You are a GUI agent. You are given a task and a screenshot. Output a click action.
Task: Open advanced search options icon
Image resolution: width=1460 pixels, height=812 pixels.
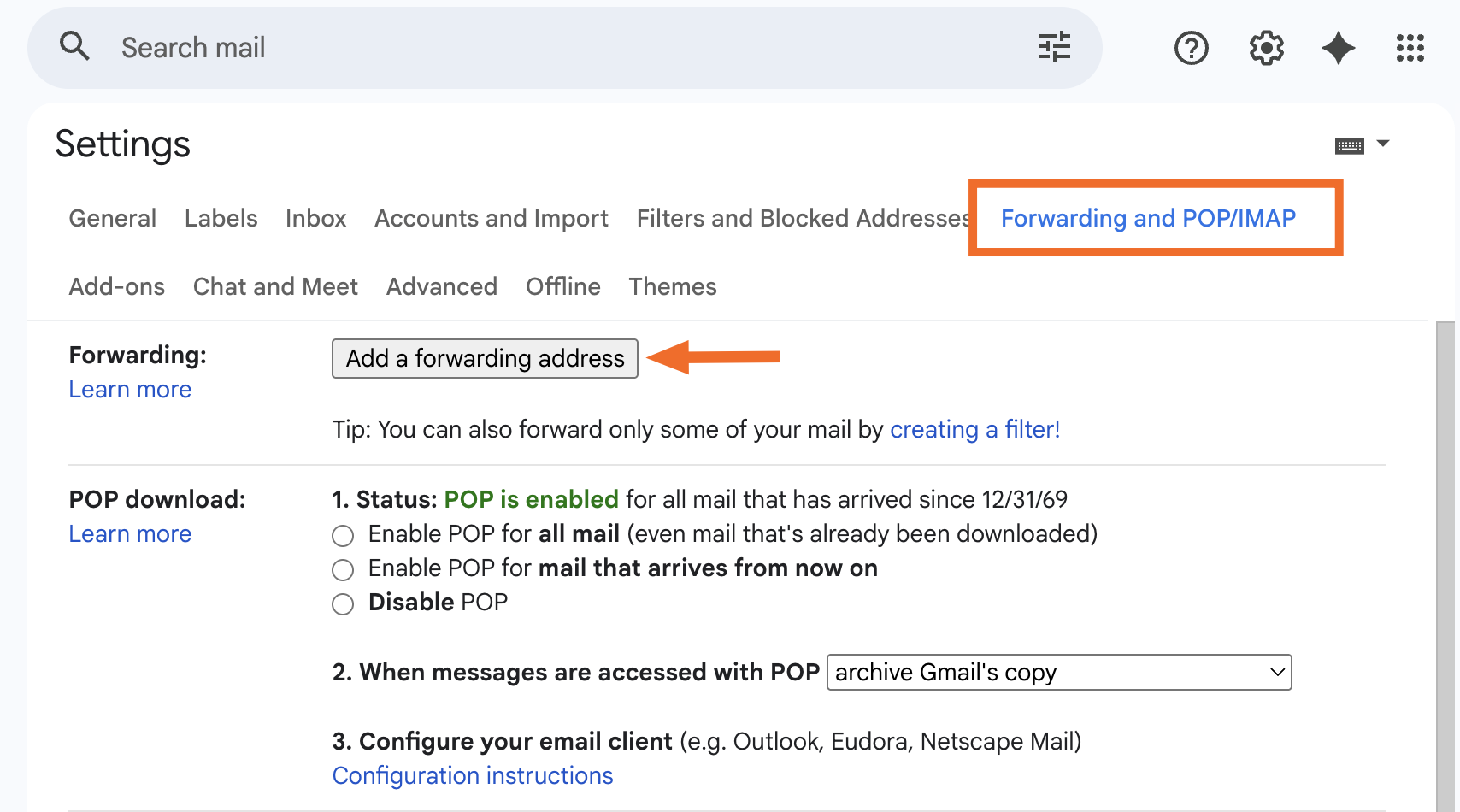(1054, 47)
